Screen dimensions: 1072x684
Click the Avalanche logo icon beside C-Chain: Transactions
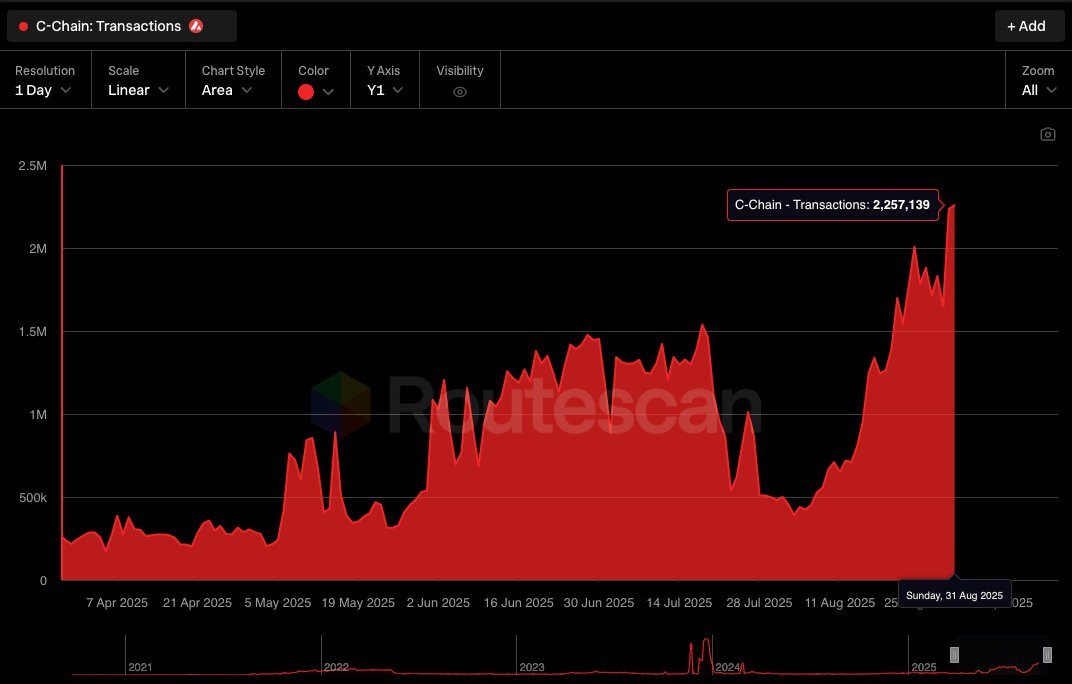pos(196,26)
